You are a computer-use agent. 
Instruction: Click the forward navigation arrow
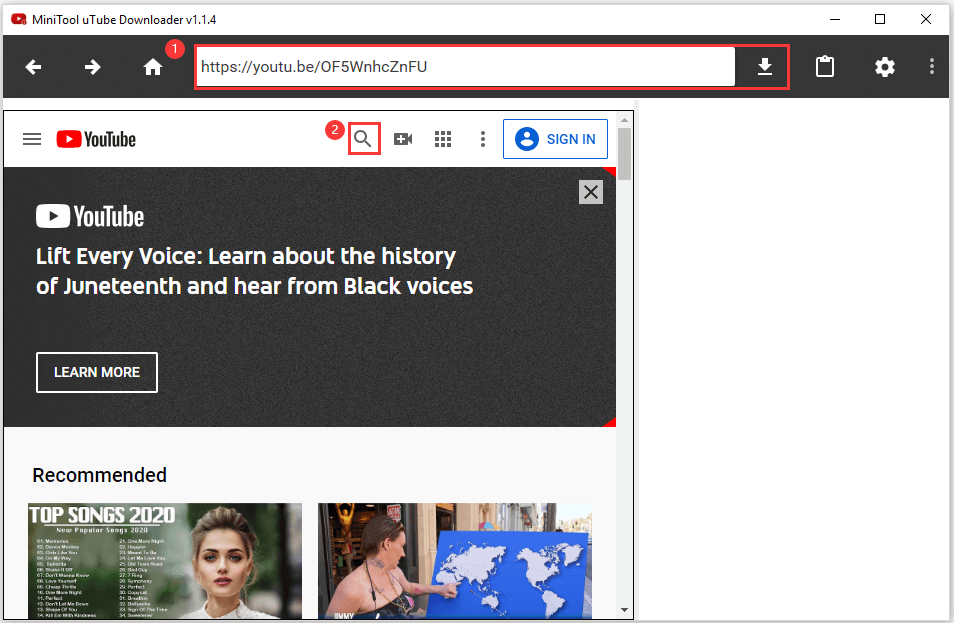tap(92, 67)
